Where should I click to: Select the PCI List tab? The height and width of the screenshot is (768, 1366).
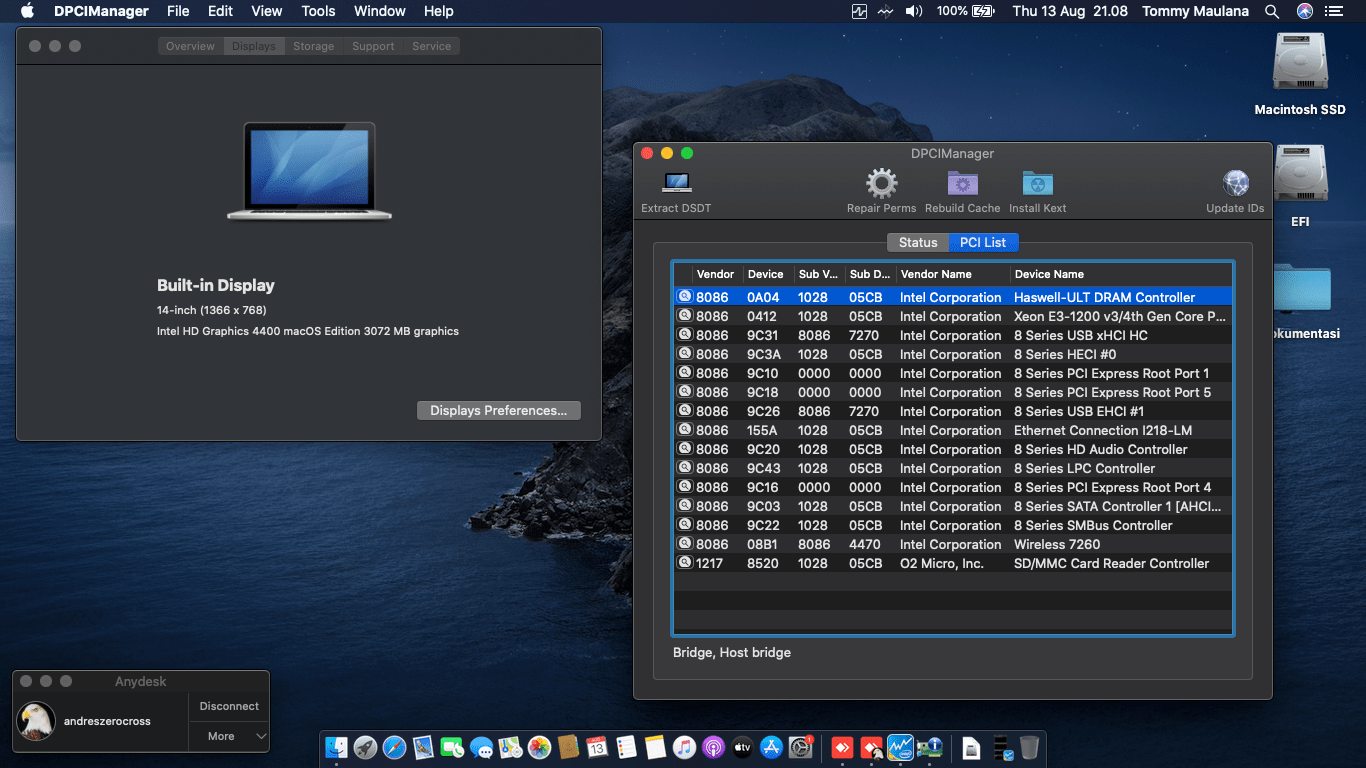tap(983, 242)
